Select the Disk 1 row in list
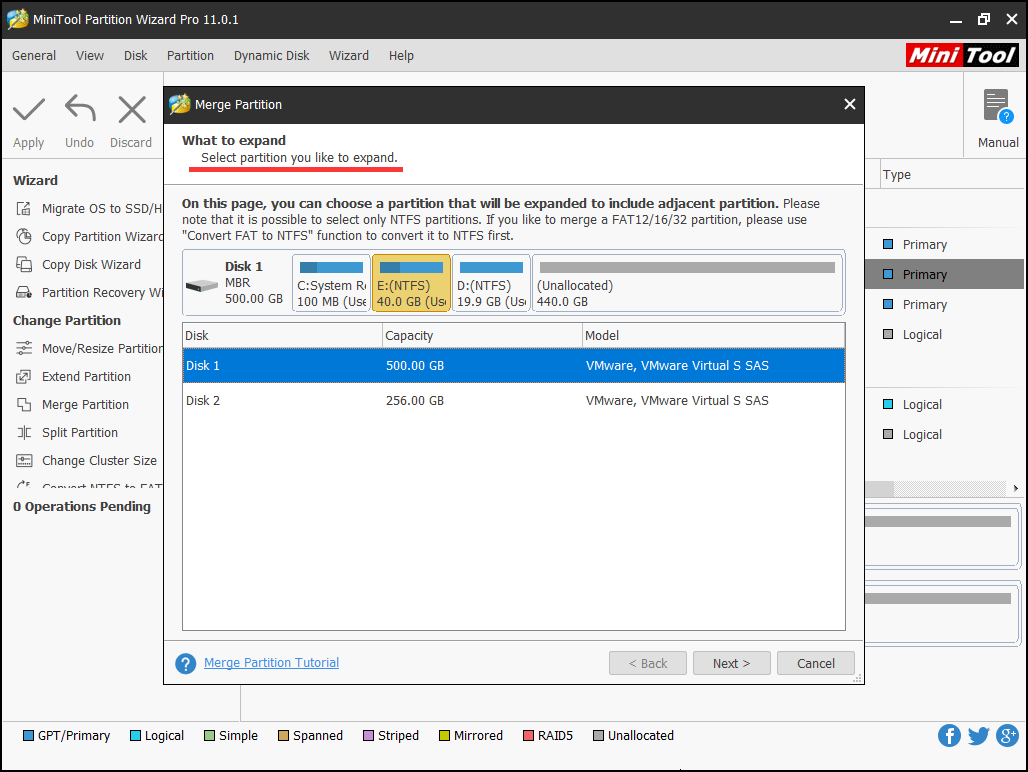This screenshot has height=772, width=1028. coord(514,366)
